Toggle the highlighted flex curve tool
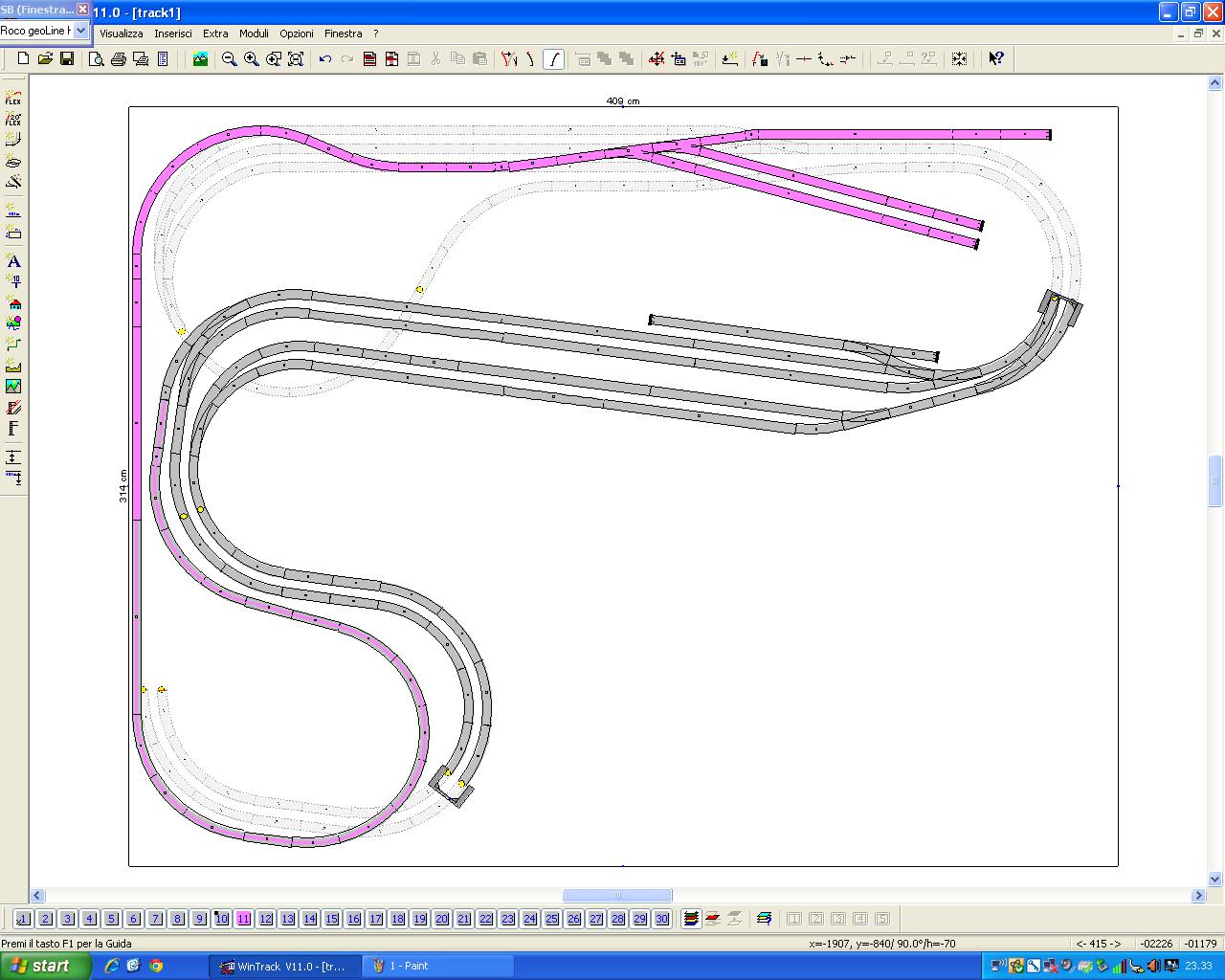 [553, 59]
